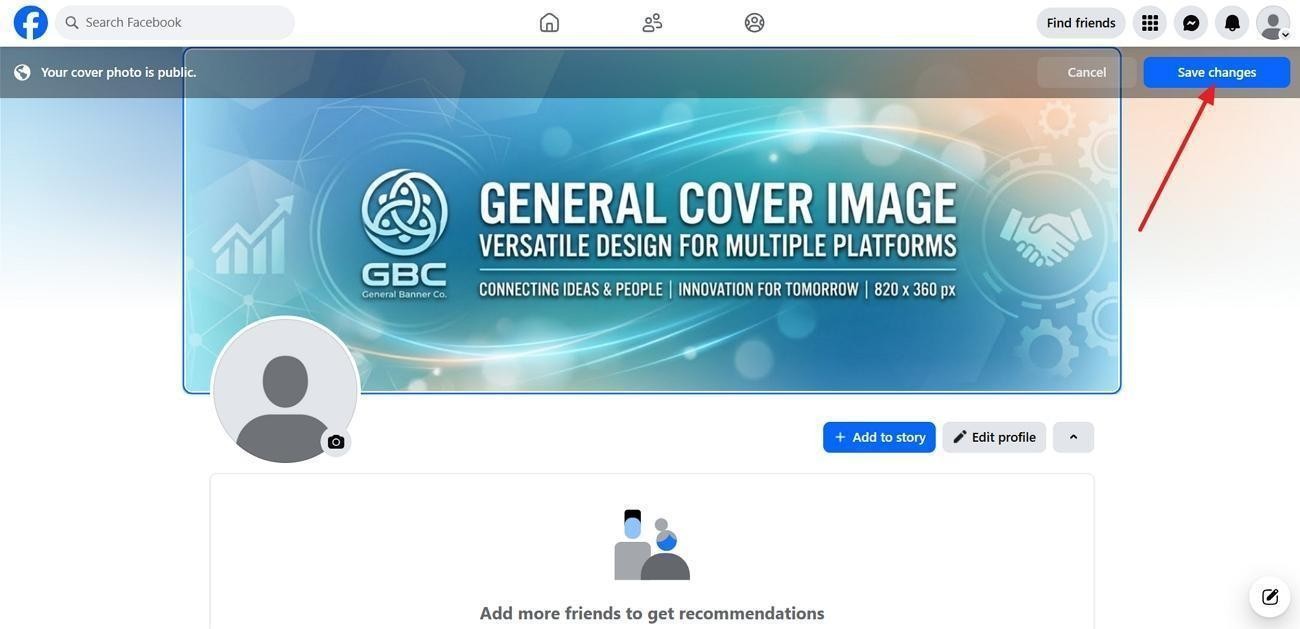Click "Your cover photo is public." text
This screenshot has height=629, width=1300.
pyautogui.click(x=119, y=72)
